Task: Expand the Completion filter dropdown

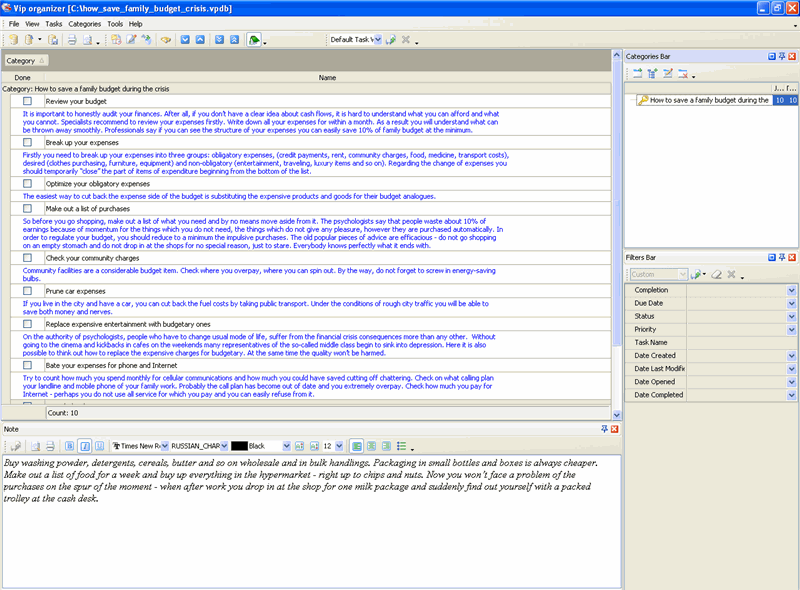Action: point(791,290)
